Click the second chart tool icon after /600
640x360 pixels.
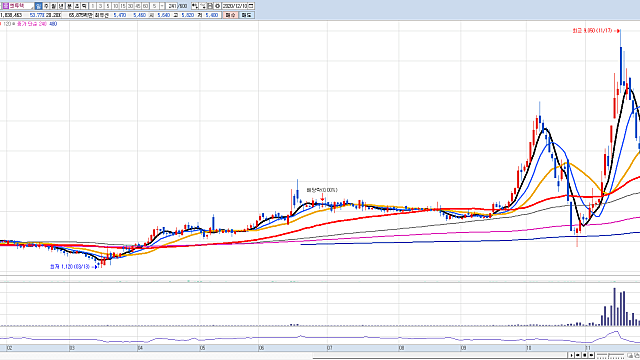[x=203, y=6]
